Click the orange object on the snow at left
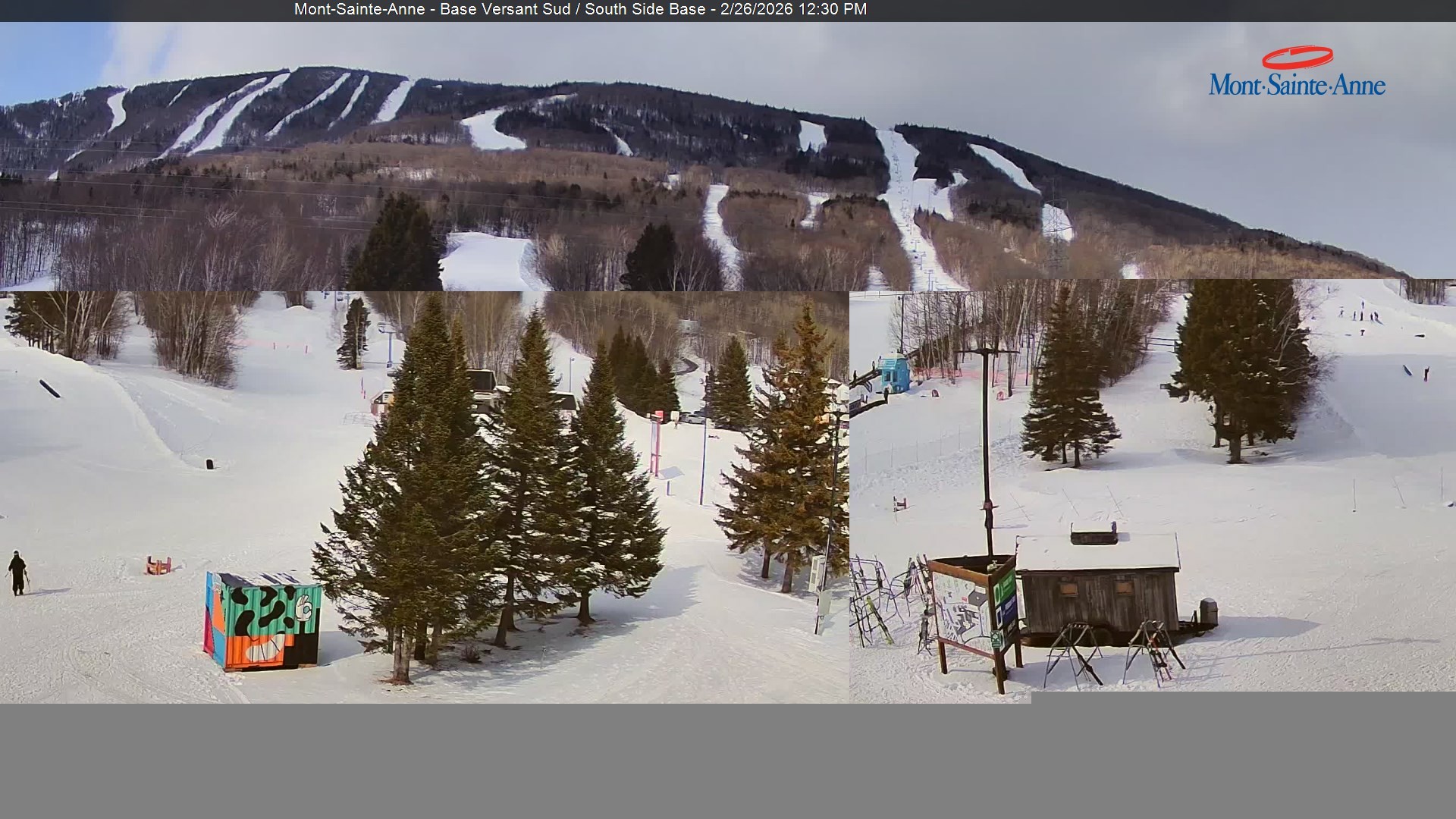 [158, 565]
